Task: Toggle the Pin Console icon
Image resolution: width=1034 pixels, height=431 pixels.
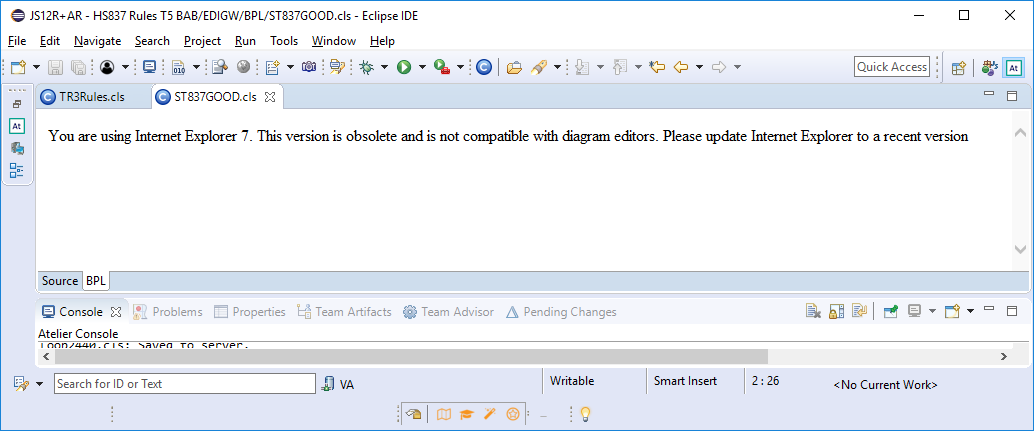Action: (x=891, y=311)
